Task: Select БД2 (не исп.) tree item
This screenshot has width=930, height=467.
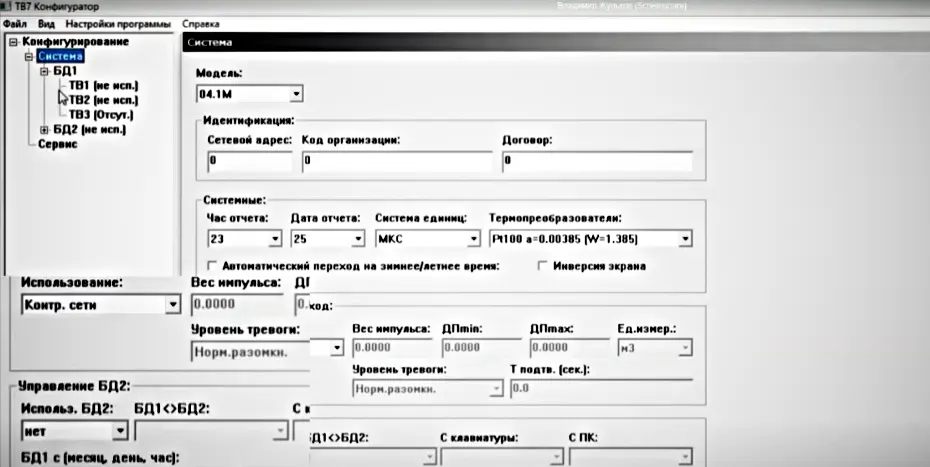Action: point(90,129)
